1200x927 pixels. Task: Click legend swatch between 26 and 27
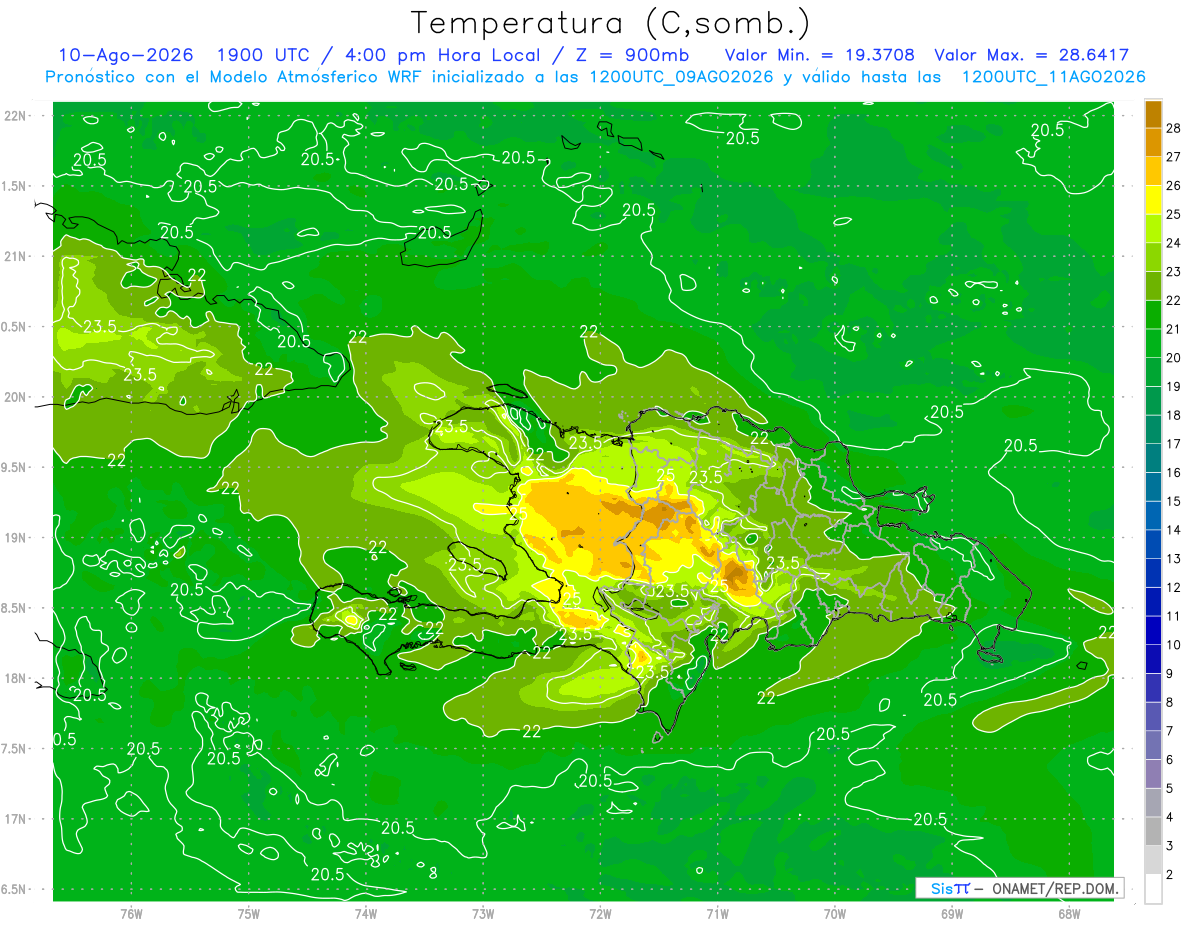[1153, 172]
